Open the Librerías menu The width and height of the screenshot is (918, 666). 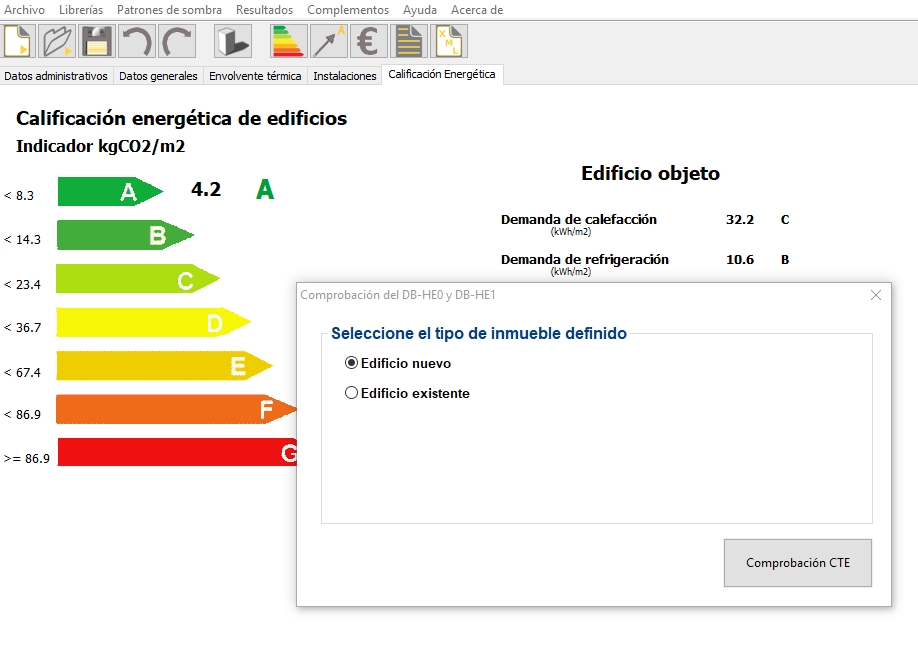click(81, 10)
